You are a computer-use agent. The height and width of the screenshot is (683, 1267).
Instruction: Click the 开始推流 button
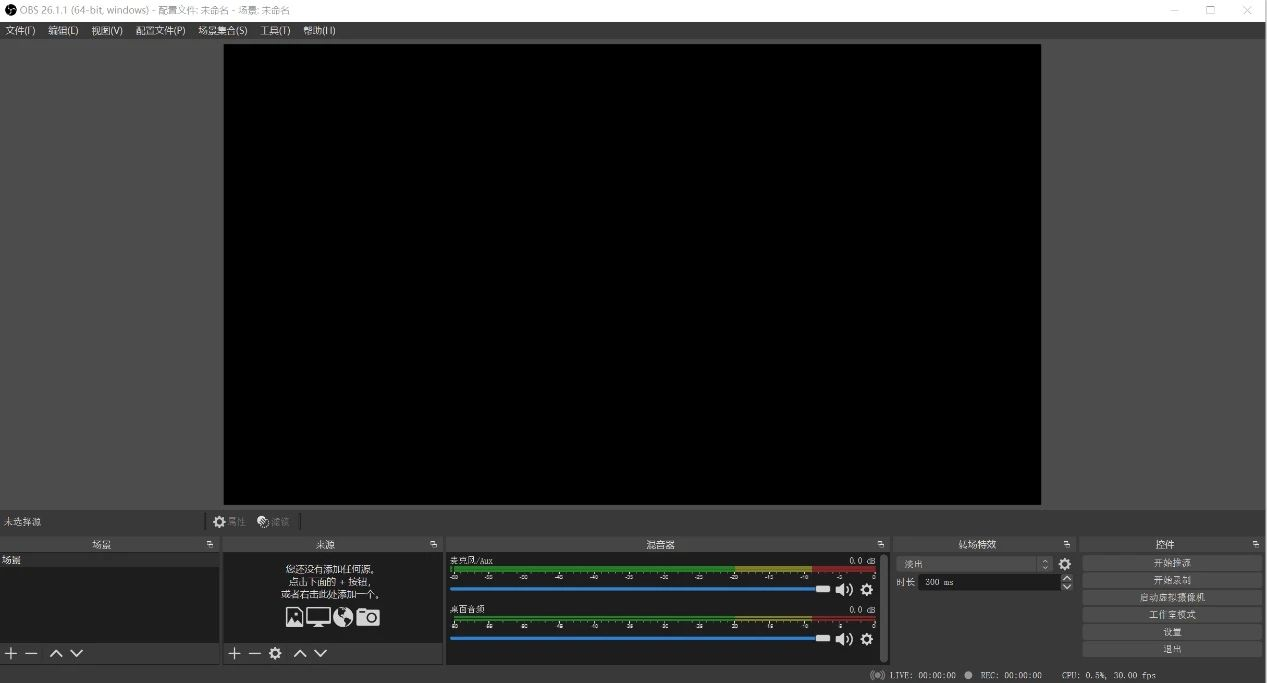pos(1172,563)
